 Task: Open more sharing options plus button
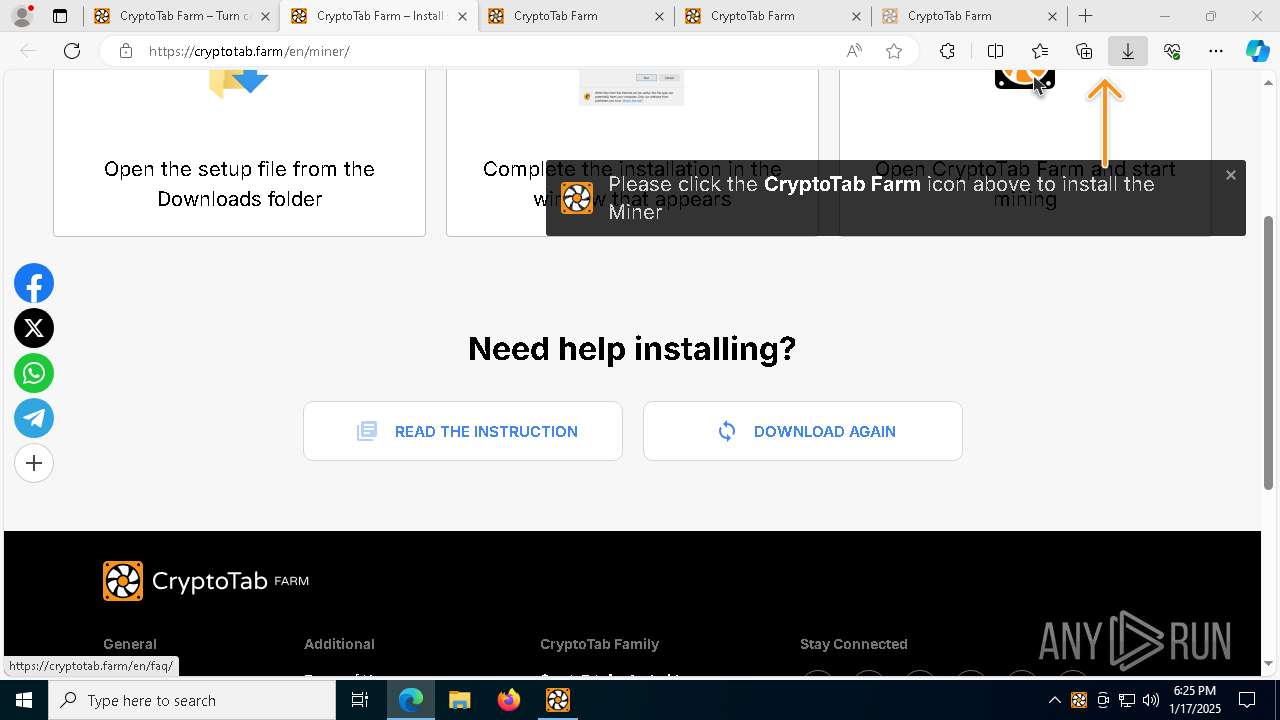[x=34, y=463]
